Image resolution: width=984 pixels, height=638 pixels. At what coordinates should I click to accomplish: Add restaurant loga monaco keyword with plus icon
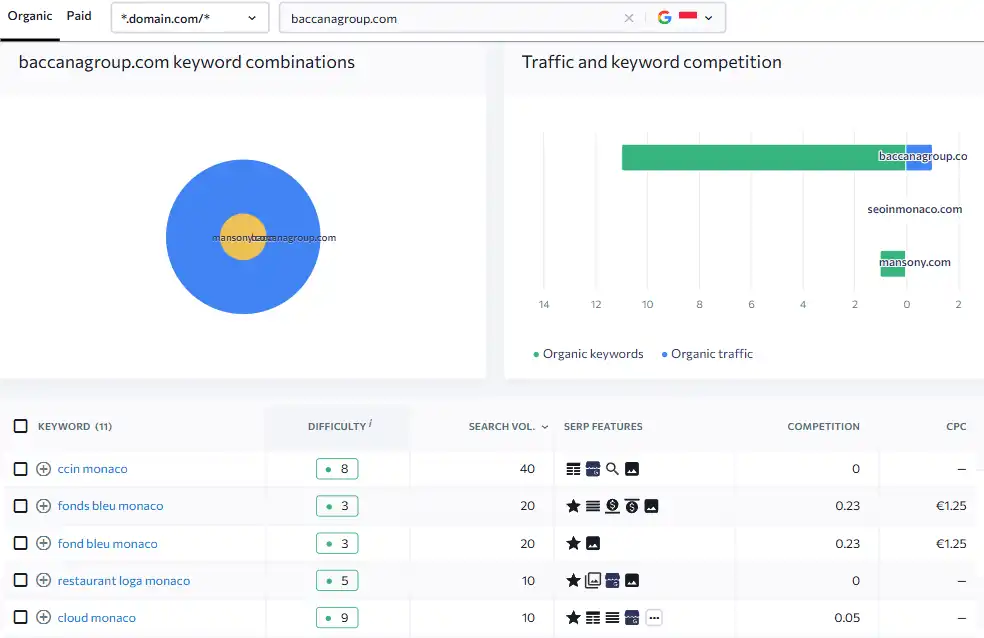point(43,580)
